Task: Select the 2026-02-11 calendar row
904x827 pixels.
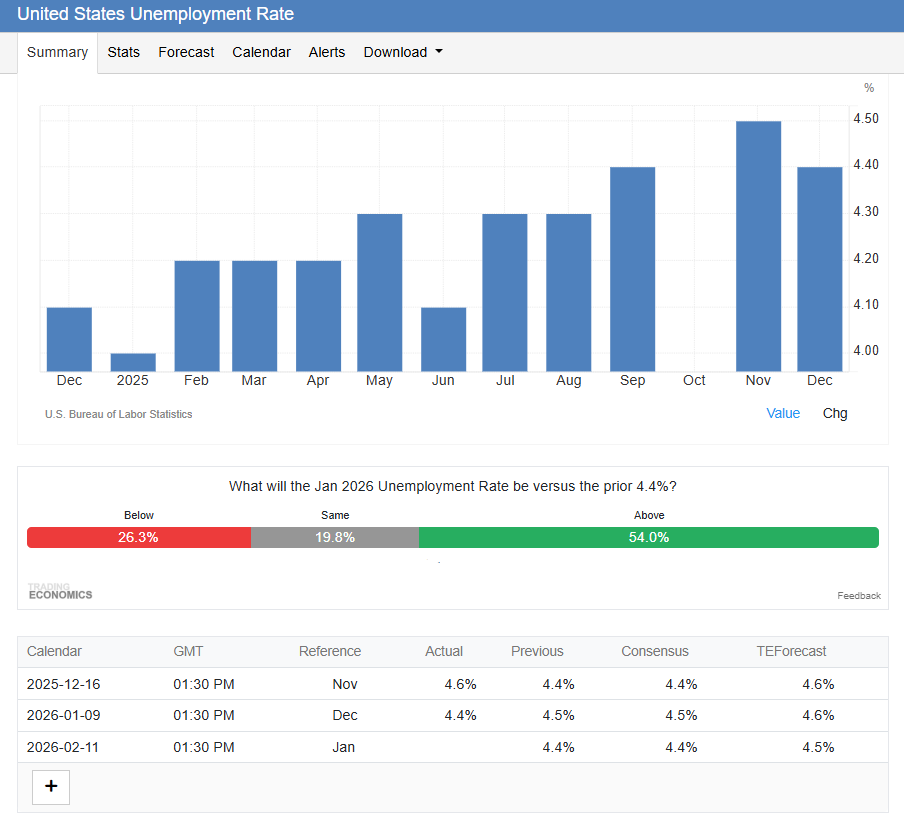Action: point(64,747)
